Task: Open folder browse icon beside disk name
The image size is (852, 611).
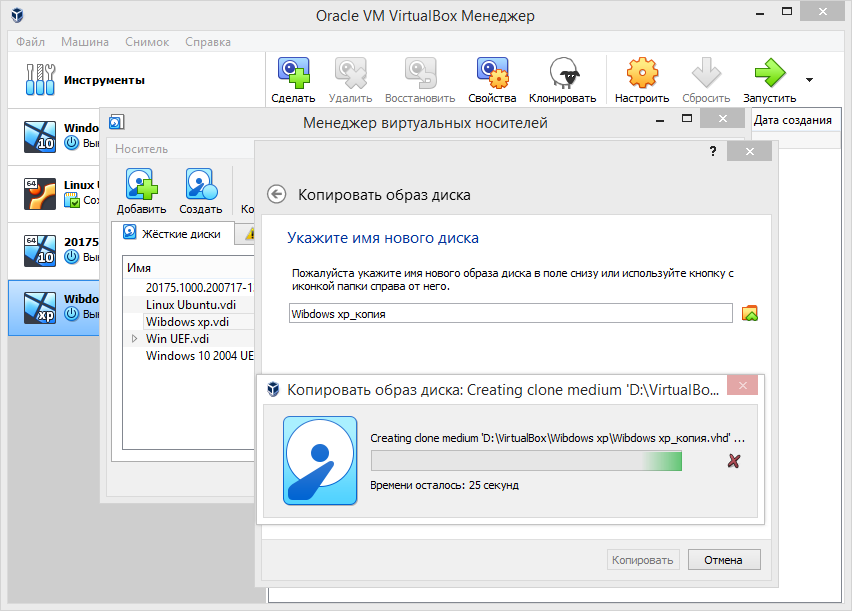Action: click(750, 314)
